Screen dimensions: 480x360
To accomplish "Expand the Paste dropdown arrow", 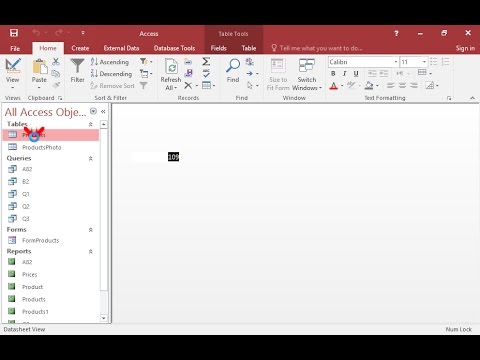I will (x=39, y=88).
